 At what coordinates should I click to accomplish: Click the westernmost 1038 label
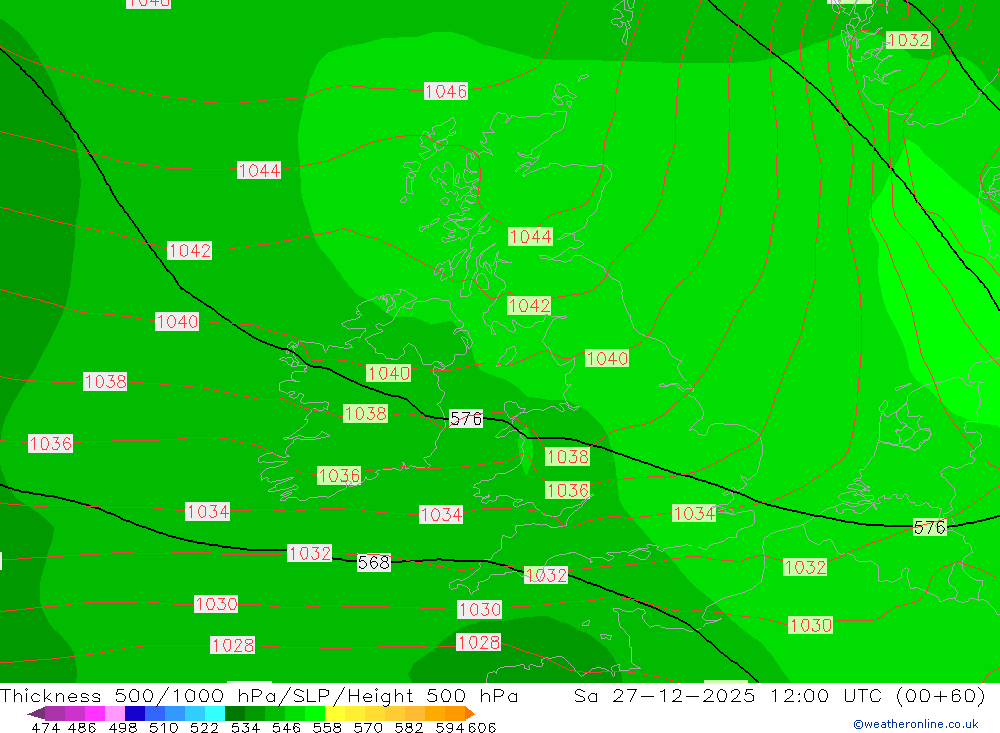pyautogui.click(x=105, y=381)
